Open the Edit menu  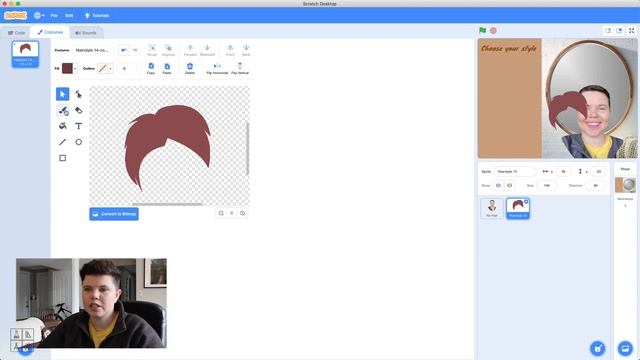click(x=69, y=16)
